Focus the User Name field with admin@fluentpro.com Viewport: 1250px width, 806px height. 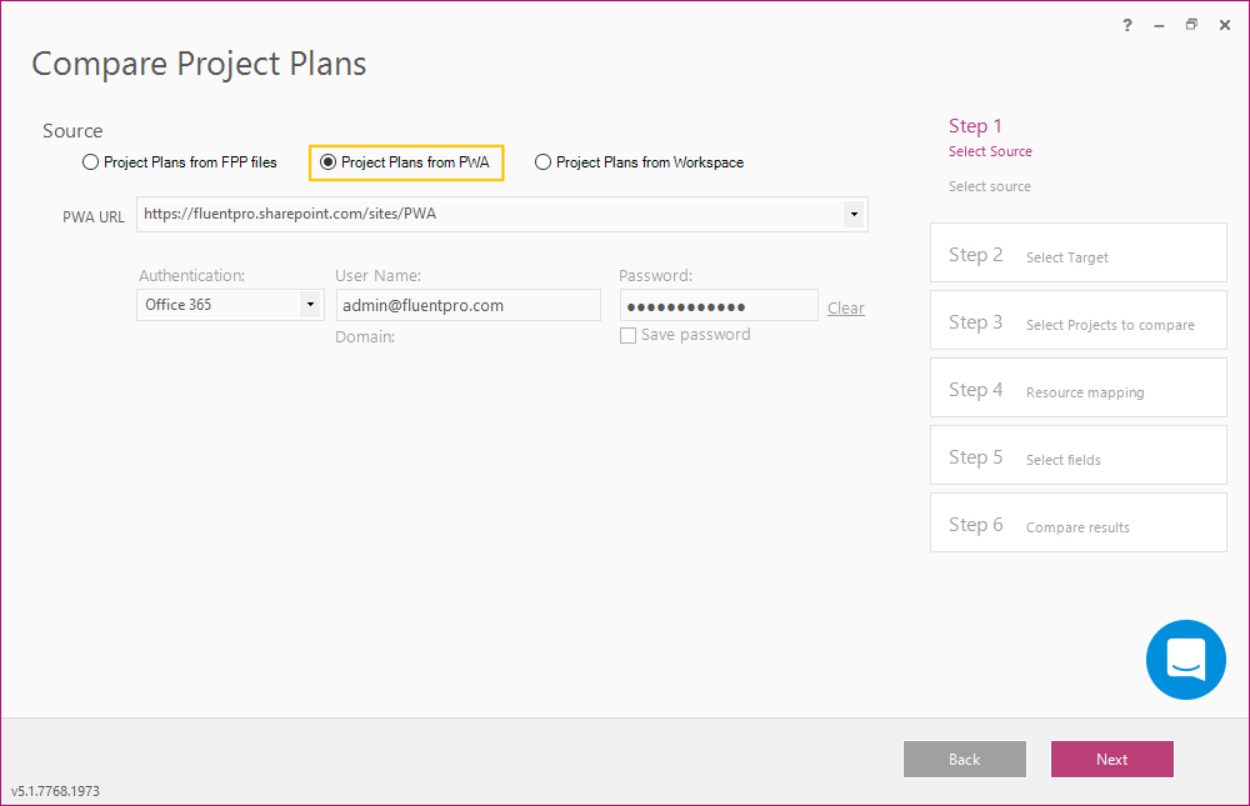tap(468, 305)
